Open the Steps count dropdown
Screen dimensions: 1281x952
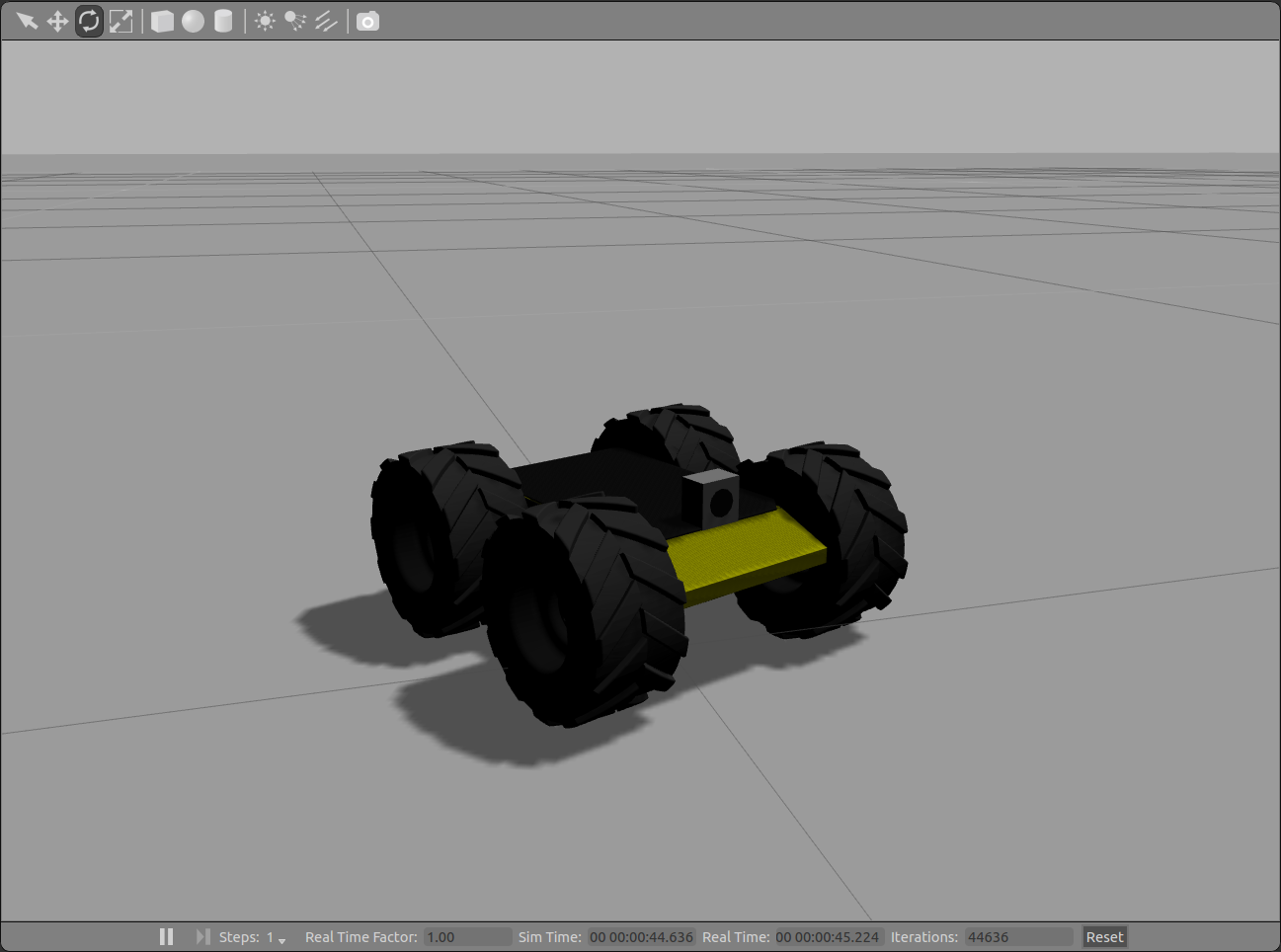pos(282,940)
